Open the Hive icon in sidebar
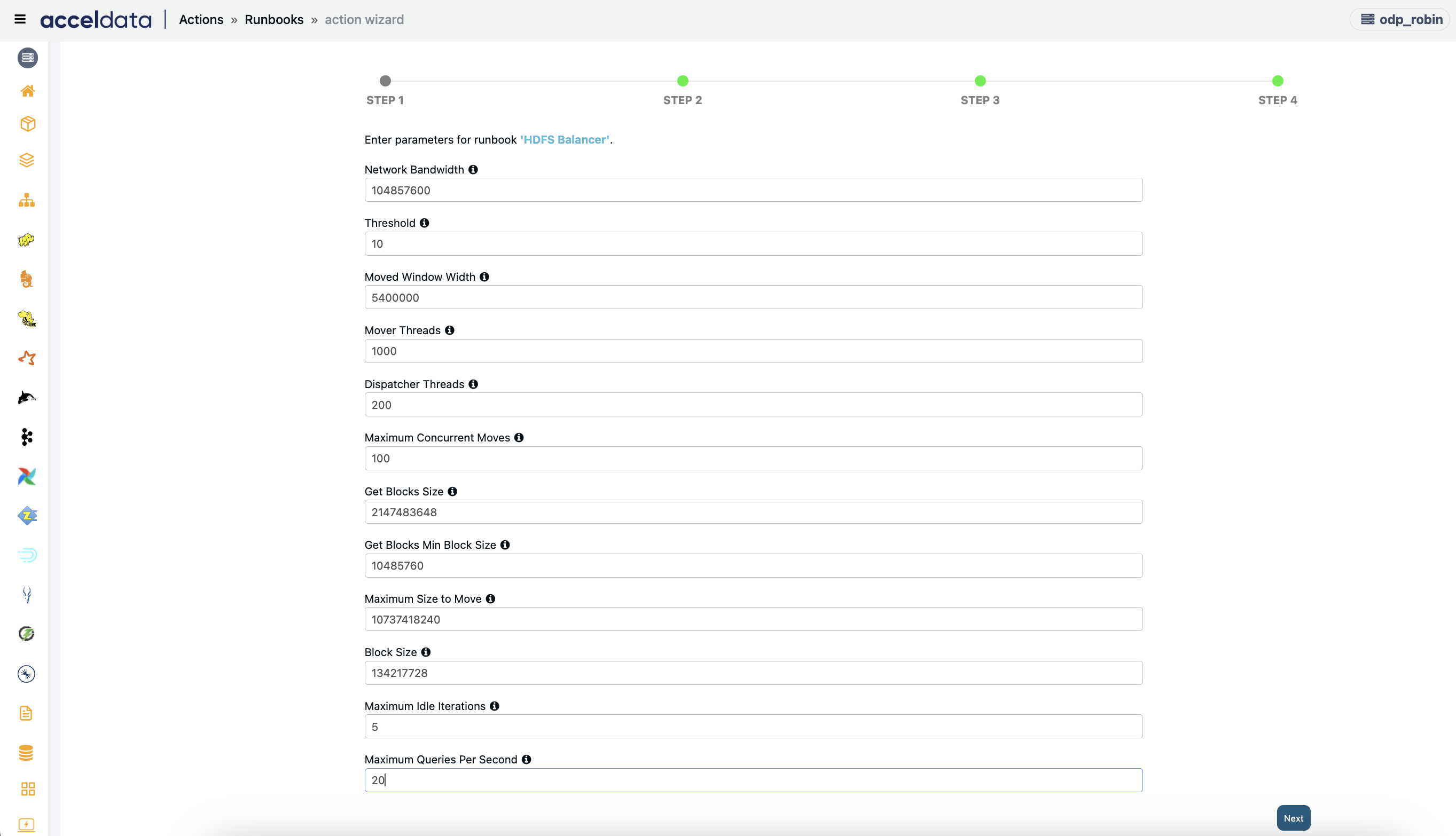Viewport: 1456px width, 836px height. (27, 319)
